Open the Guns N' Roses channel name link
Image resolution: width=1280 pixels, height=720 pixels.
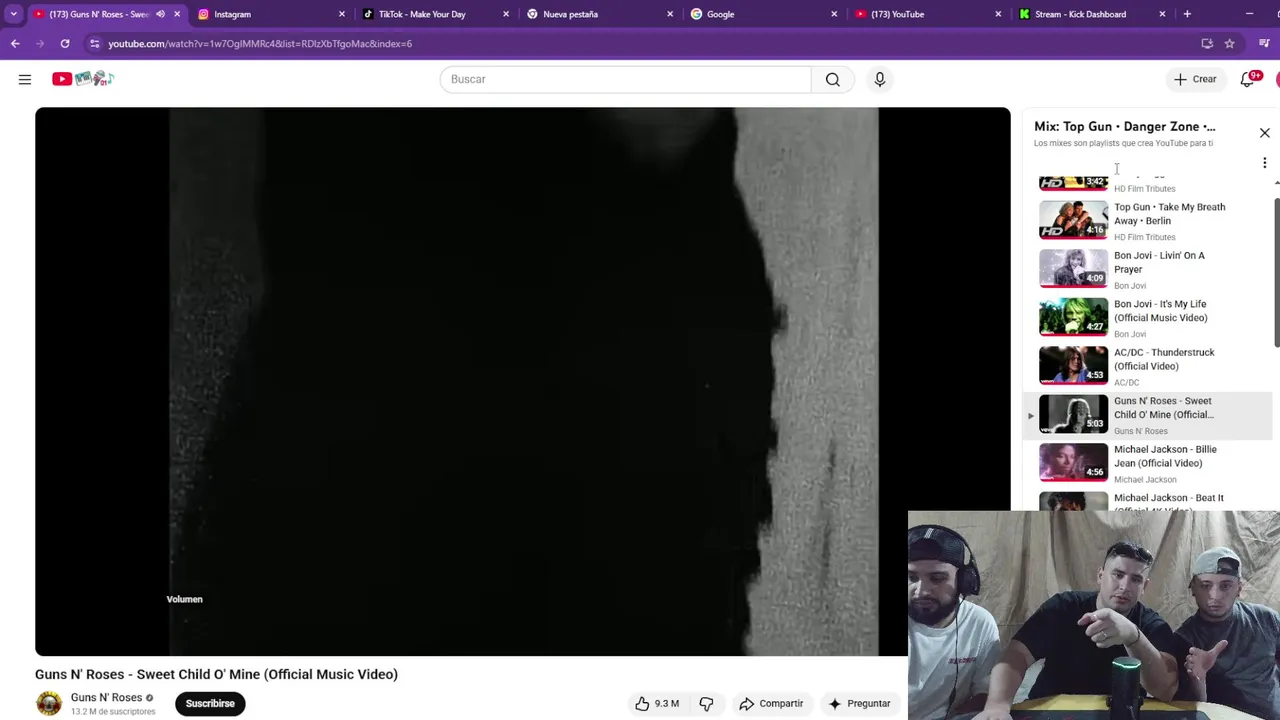(x=106, y=698)
